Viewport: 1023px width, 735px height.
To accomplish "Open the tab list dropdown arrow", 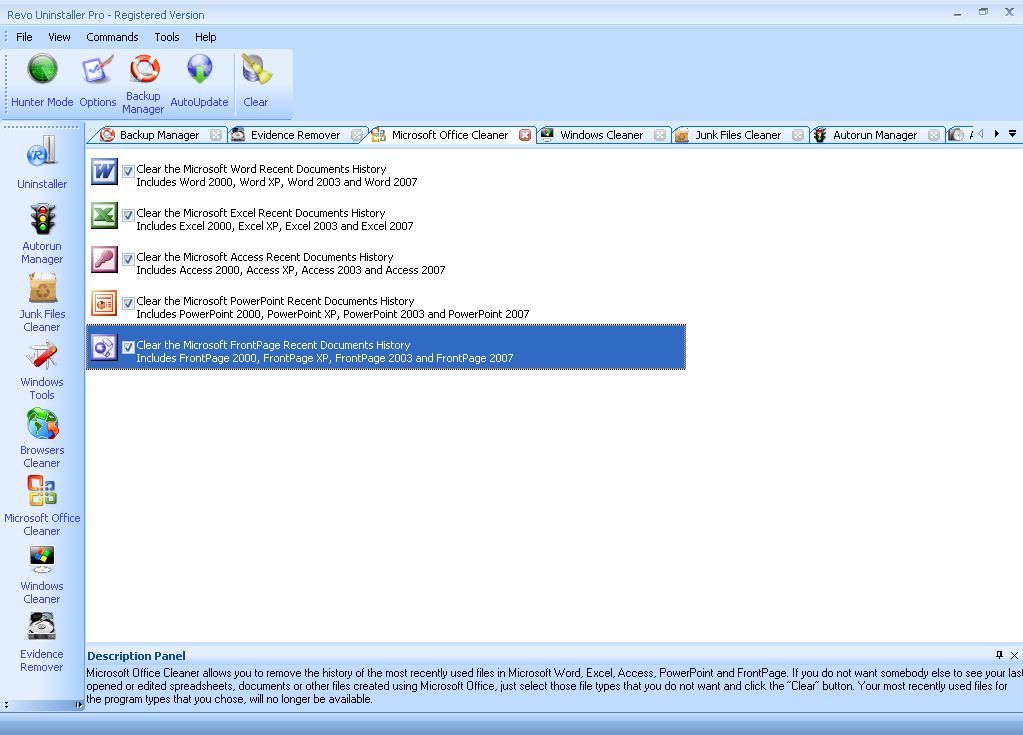I will click(x=1013, y=133).
